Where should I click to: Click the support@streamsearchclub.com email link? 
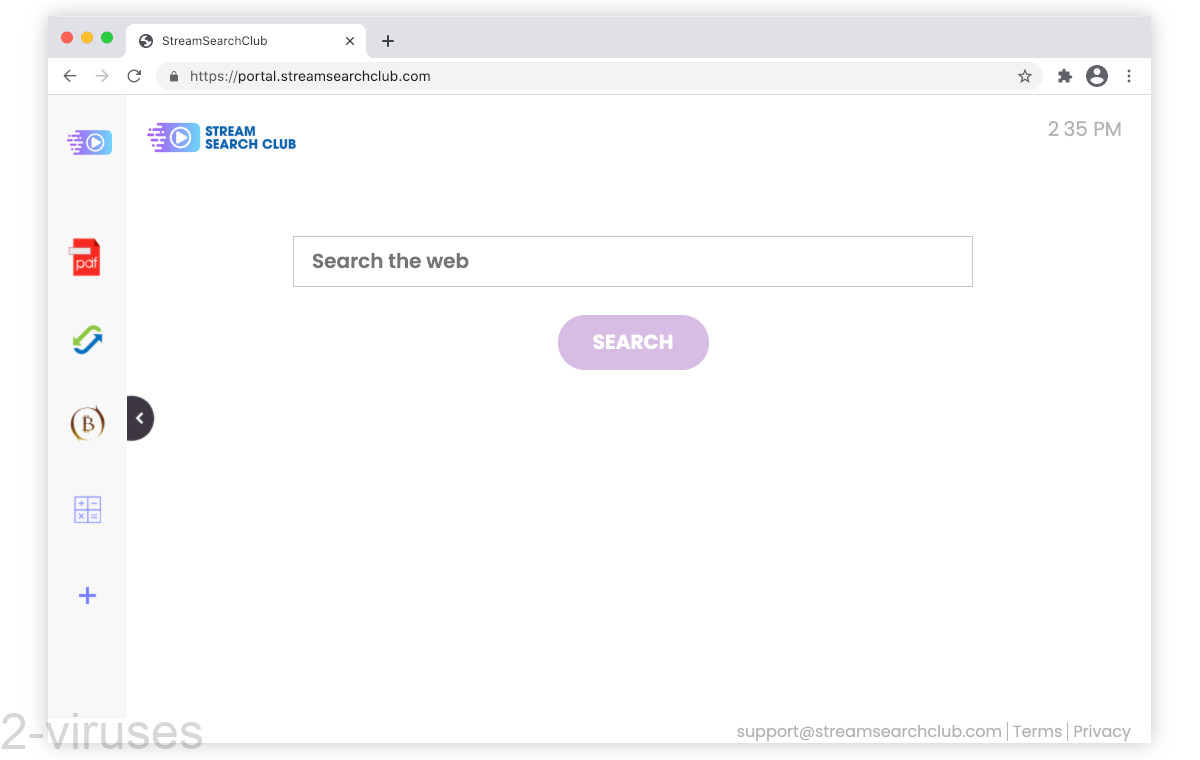[x=869, y=731]
